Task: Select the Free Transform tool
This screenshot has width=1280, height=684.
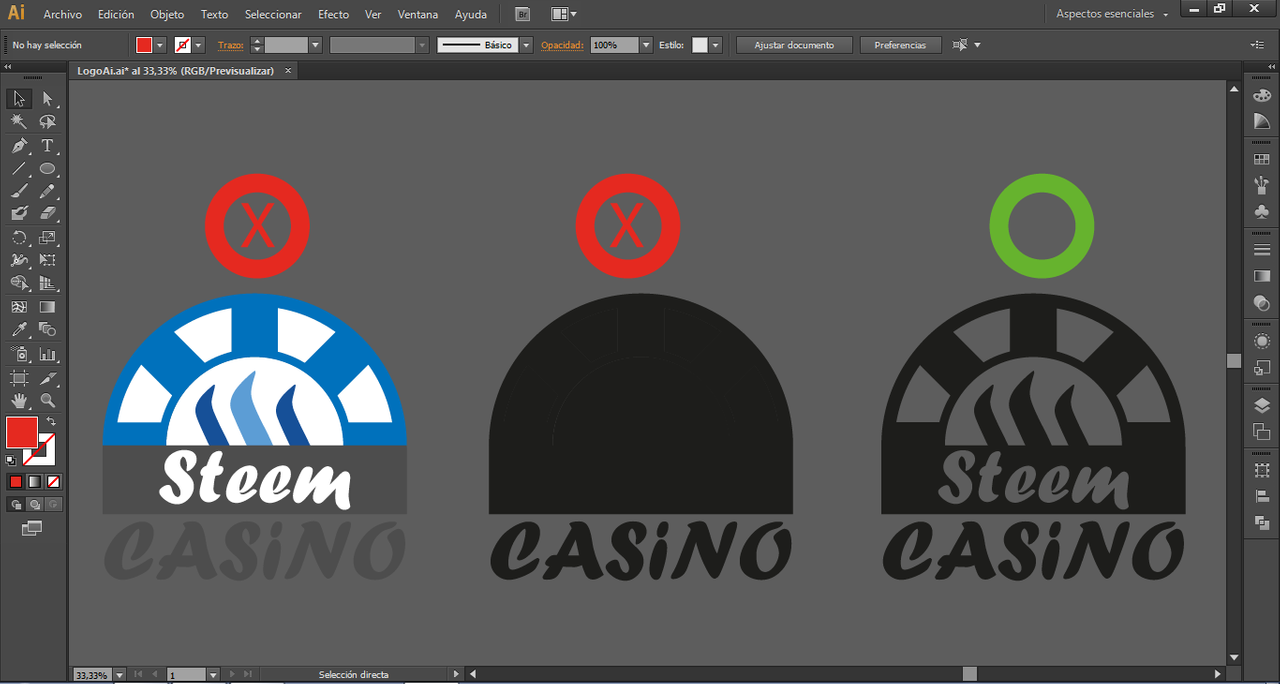Action: [47, 260]
